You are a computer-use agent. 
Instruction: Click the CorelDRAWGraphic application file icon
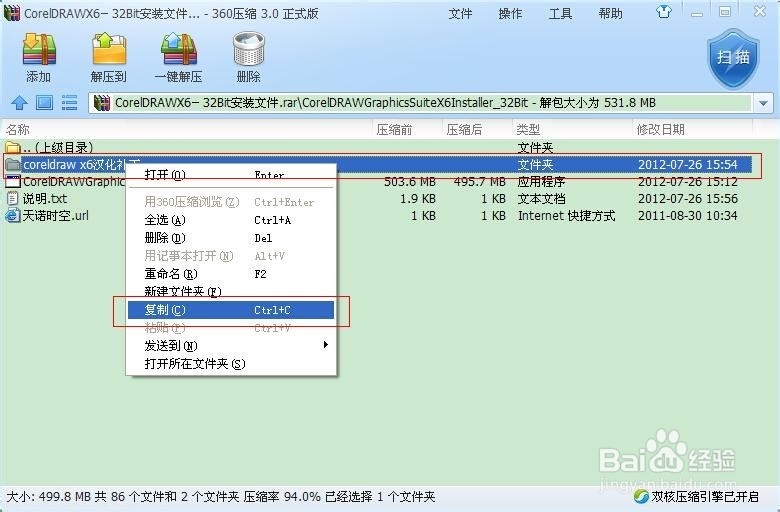tap(13, 182)
